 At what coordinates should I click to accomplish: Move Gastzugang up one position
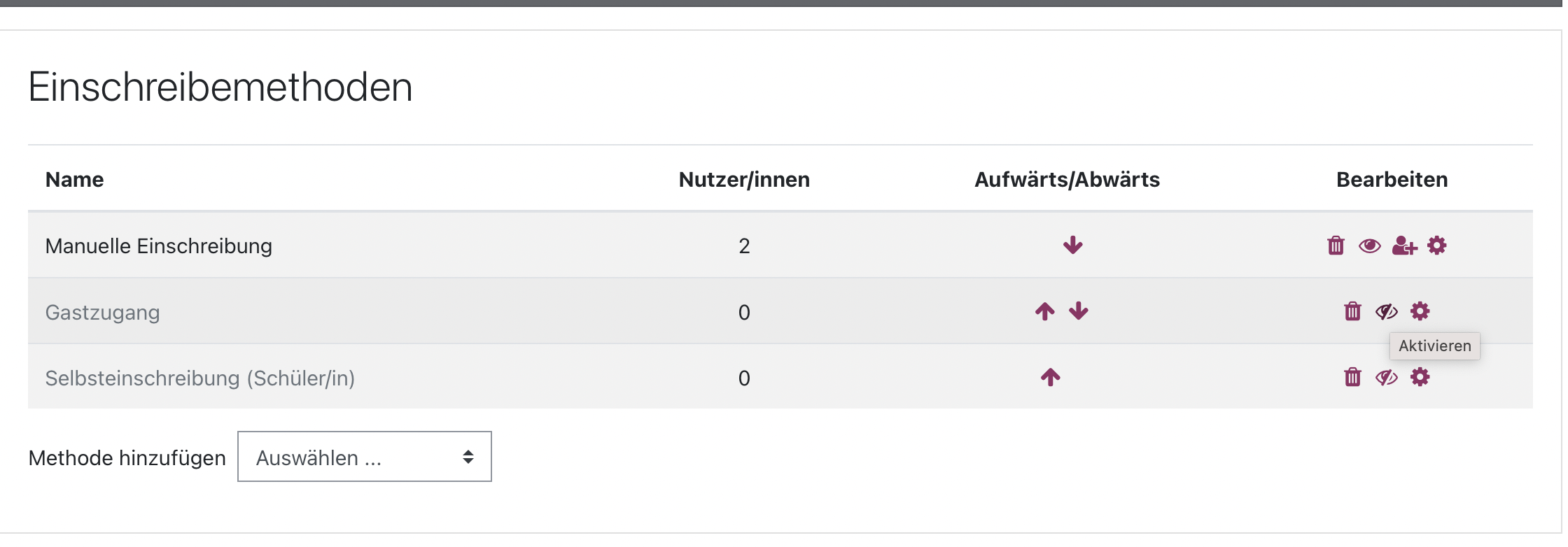(x=1044, y=311)
